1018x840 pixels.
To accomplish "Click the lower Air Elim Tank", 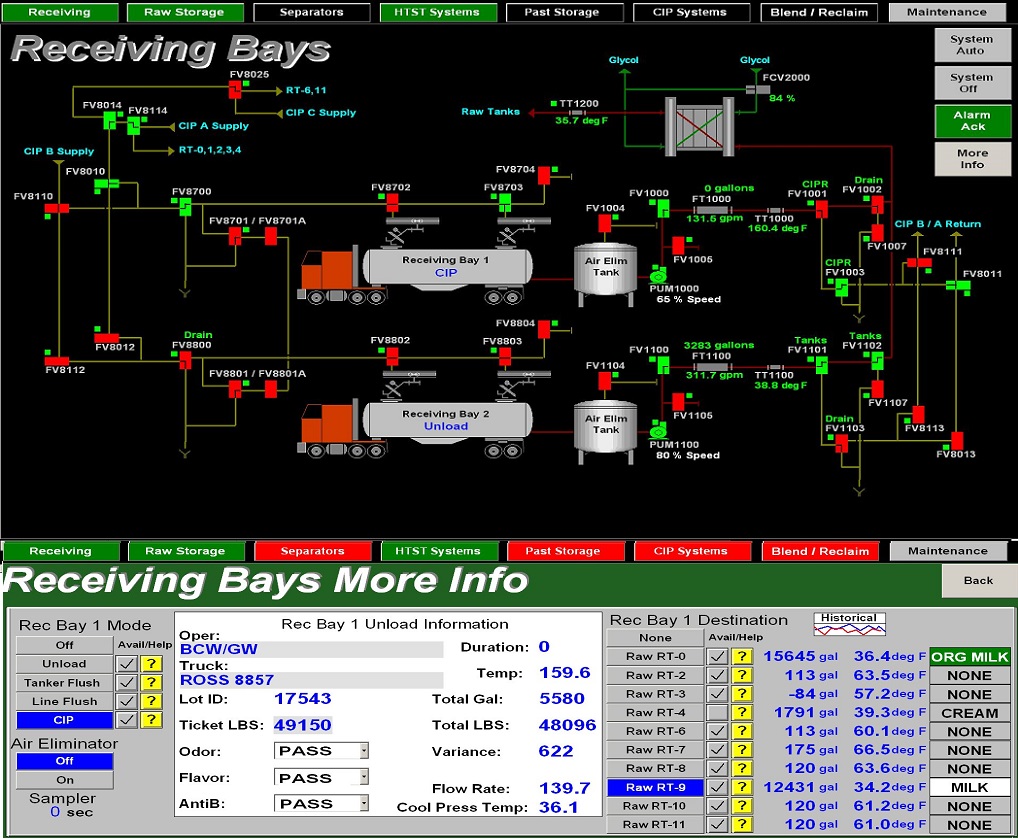I will 605,432.
